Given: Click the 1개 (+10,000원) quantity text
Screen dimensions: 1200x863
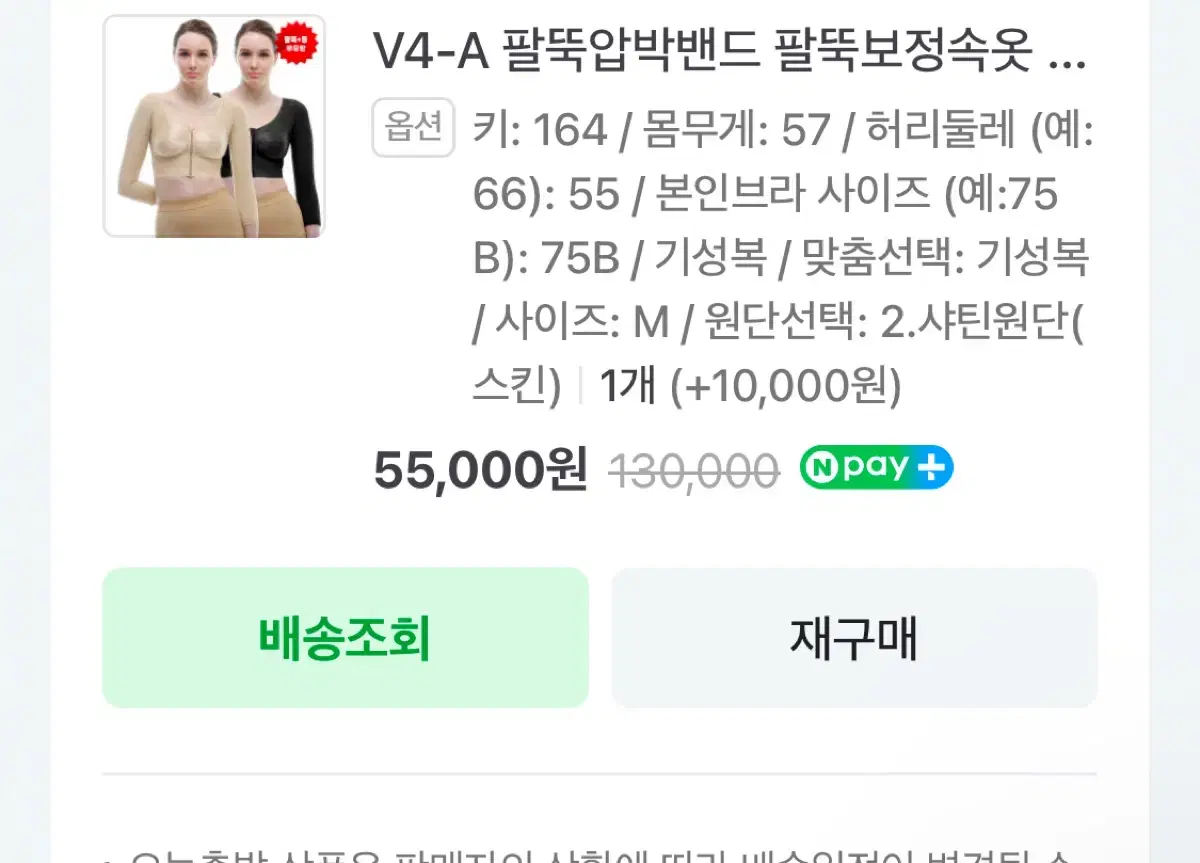Looking at the screenshot, I should [750, 386].
